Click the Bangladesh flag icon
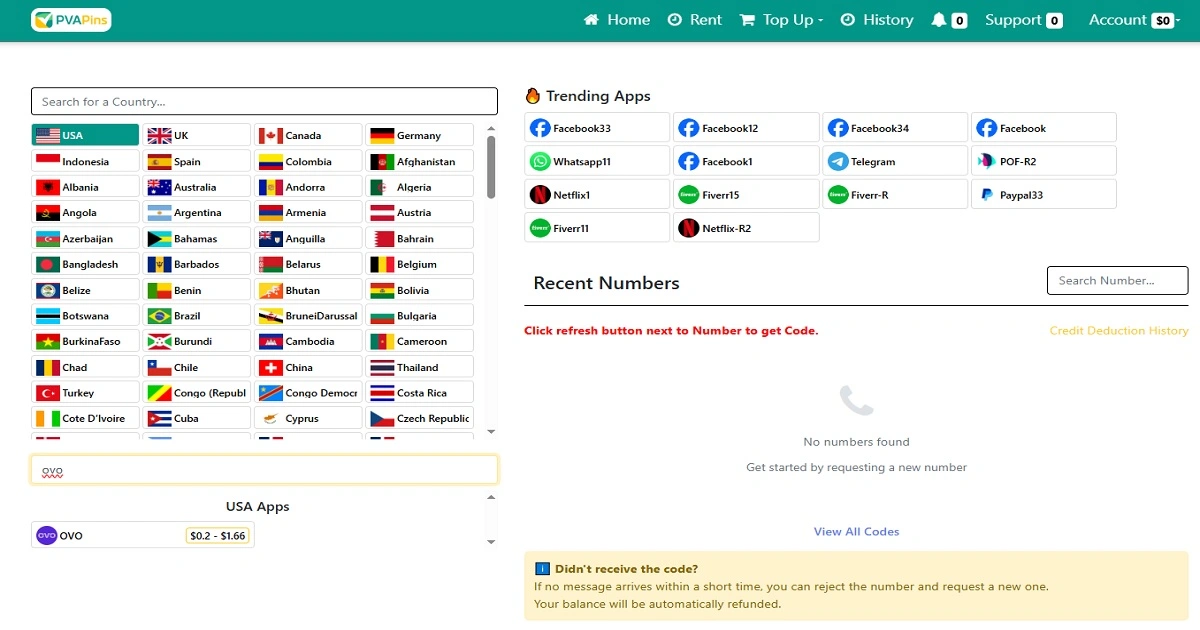 coord(47,264)
